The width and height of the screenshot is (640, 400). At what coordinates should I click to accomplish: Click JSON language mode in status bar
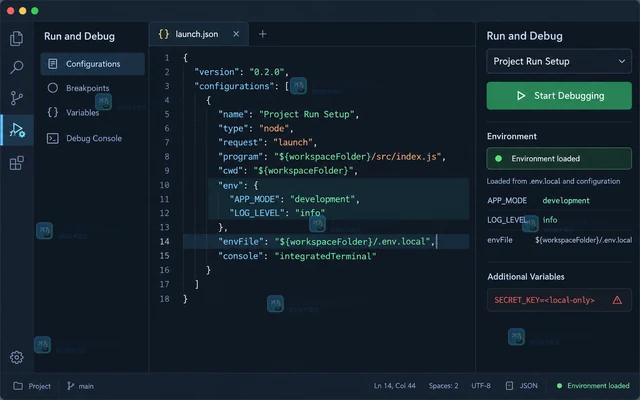[529, 386]
